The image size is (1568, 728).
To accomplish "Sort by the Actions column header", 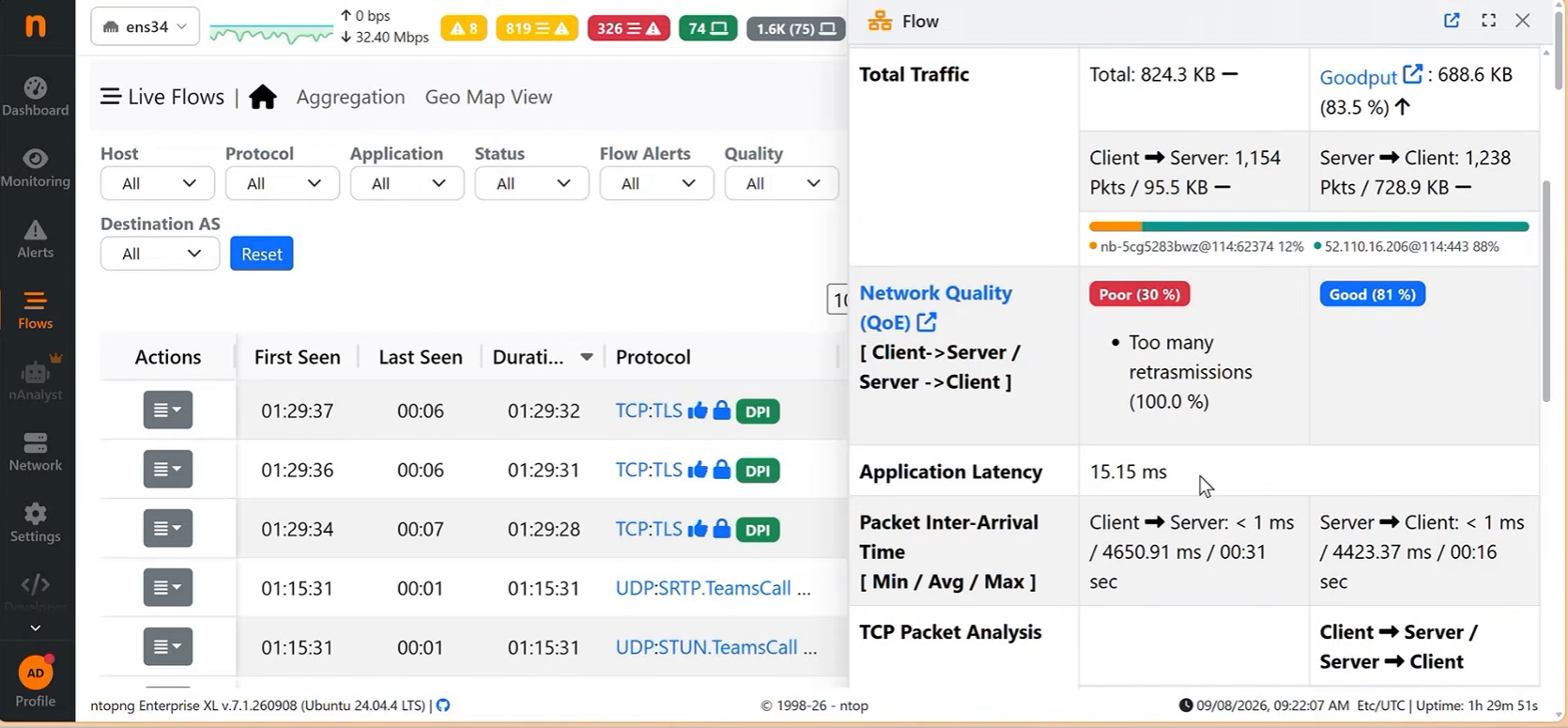I will [168, 357].
